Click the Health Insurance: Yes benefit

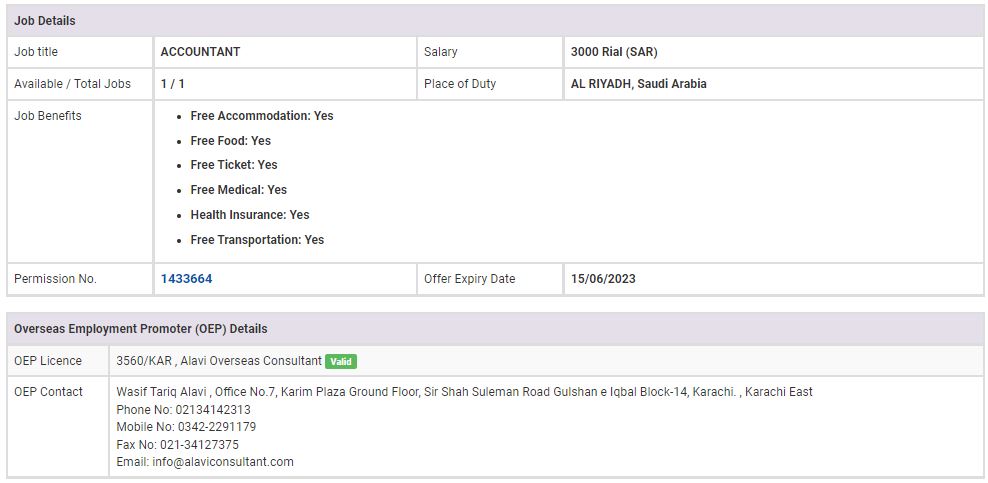[x=249, y=215]
